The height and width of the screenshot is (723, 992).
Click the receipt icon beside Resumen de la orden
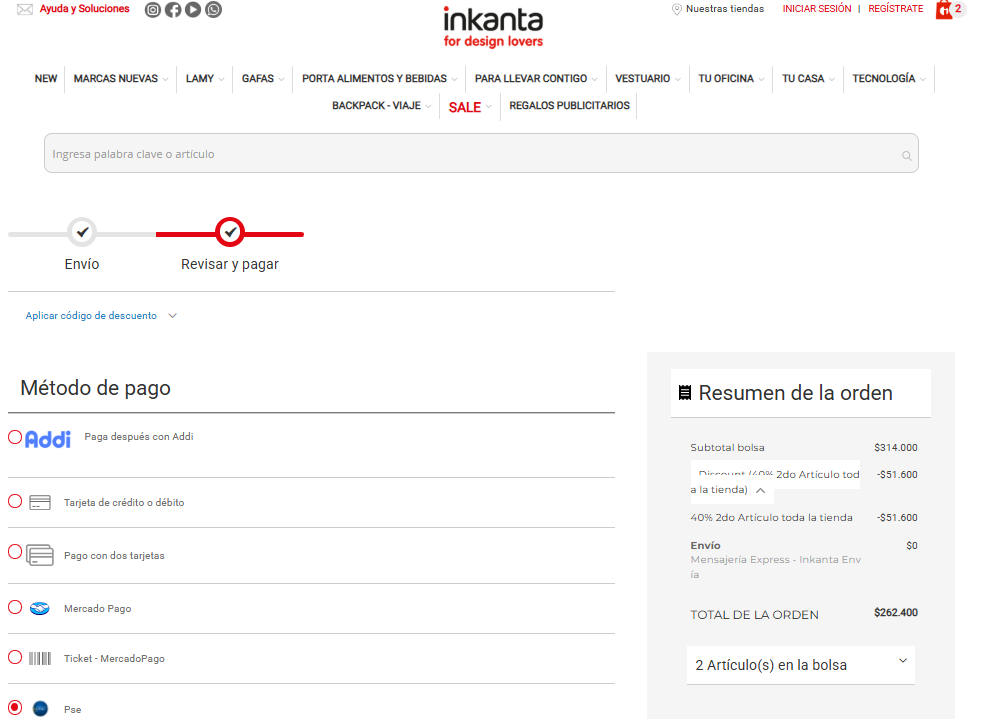pos(685,393)
